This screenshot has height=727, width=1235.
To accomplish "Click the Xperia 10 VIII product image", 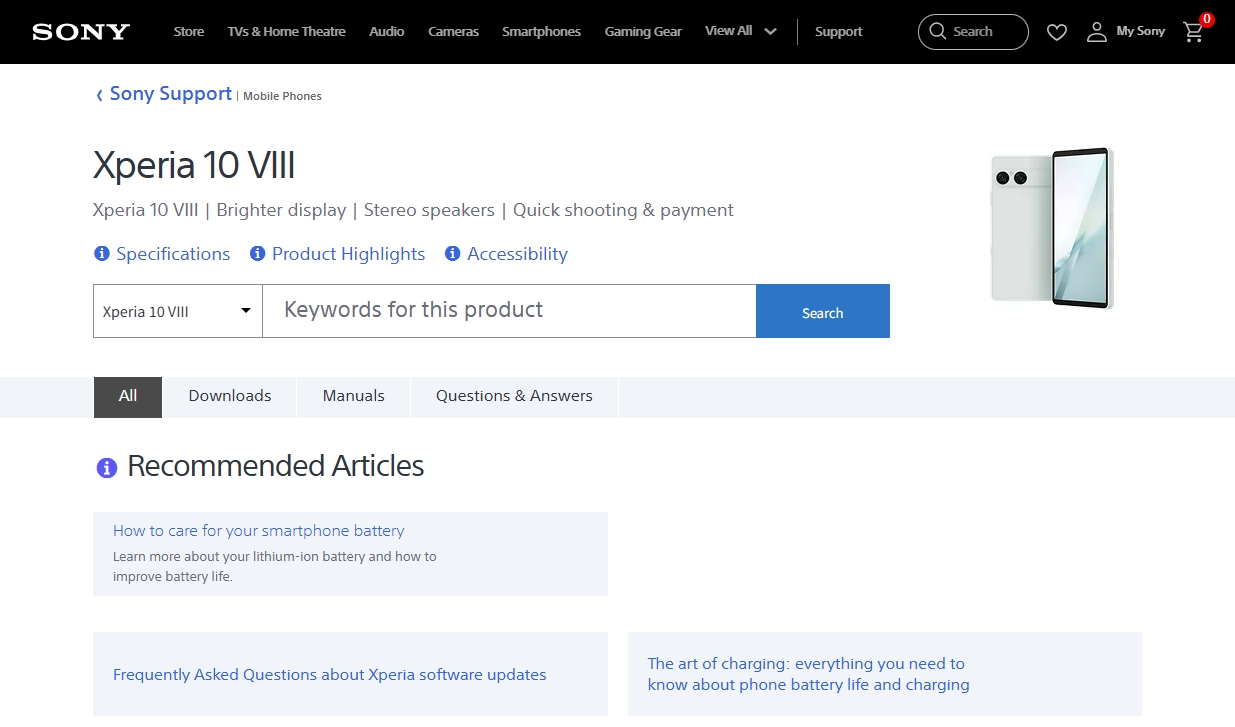I will tap(1052, 228).
